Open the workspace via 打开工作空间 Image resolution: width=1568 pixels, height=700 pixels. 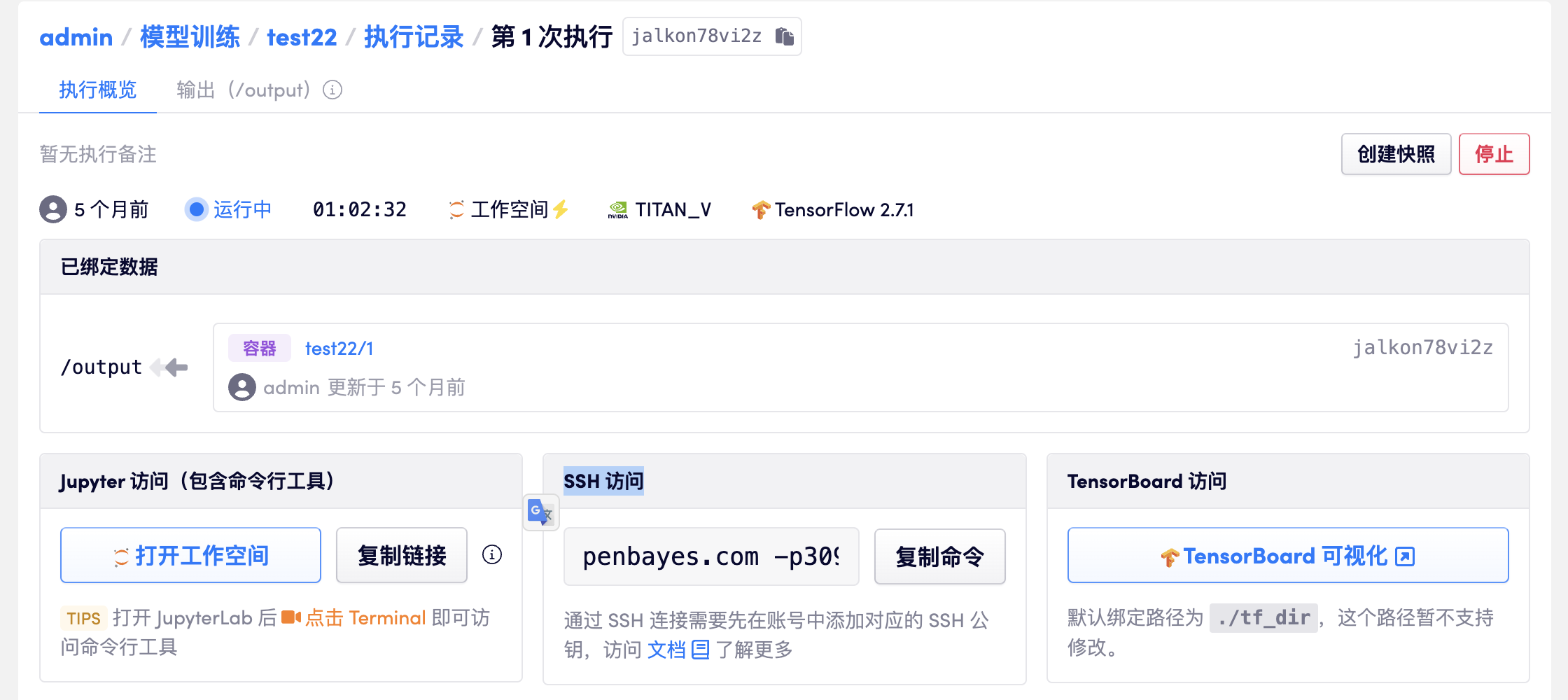click(190, 556)
